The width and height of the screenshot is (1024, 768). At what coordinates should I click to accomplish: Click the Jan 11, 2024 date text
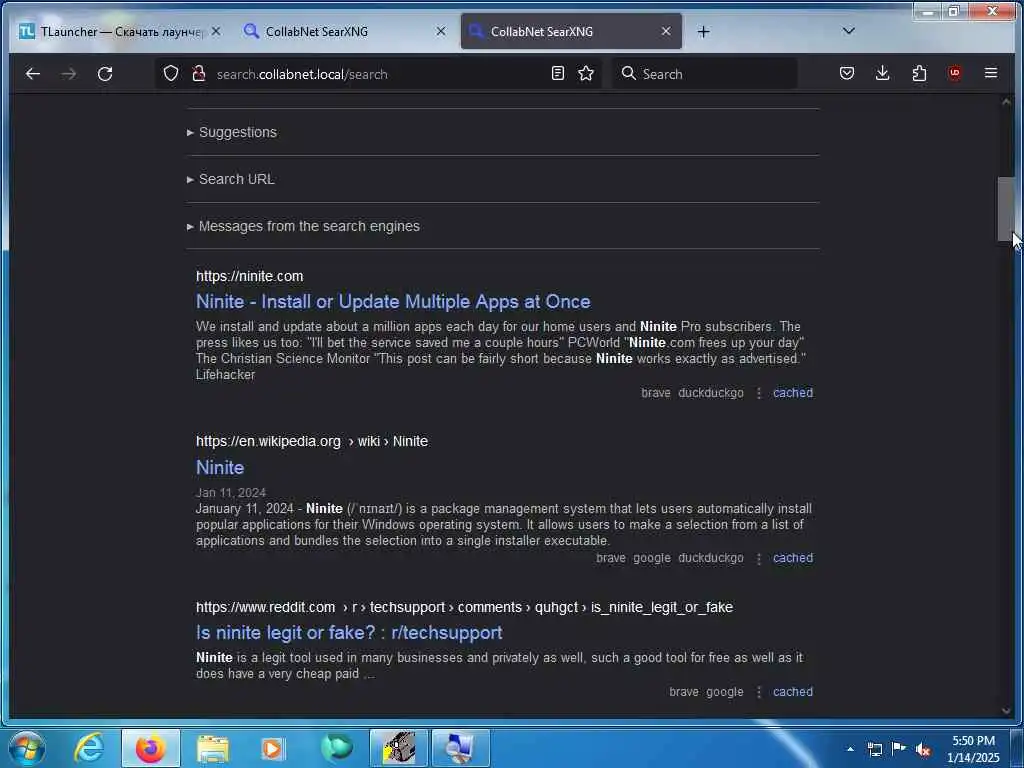click(x=231, y=492)
